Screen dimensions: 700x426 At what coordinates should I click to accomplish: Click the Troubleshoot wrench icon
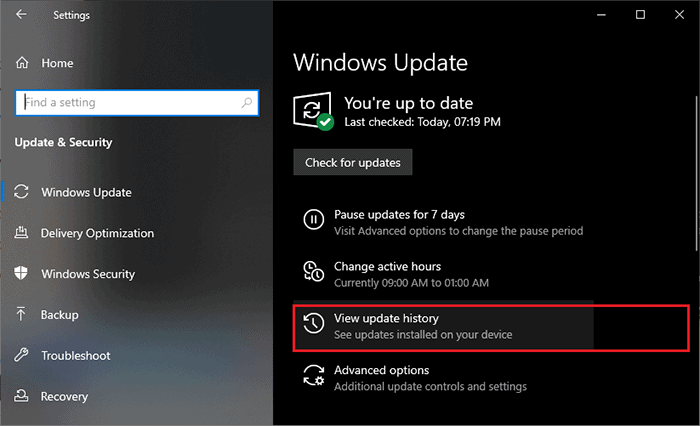click(21, 355)
